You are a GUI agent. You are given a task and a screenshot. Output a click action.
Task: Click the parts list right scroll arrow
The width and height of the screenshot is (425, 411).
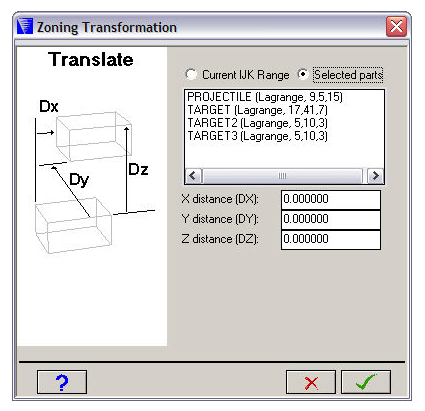(376, 175)
